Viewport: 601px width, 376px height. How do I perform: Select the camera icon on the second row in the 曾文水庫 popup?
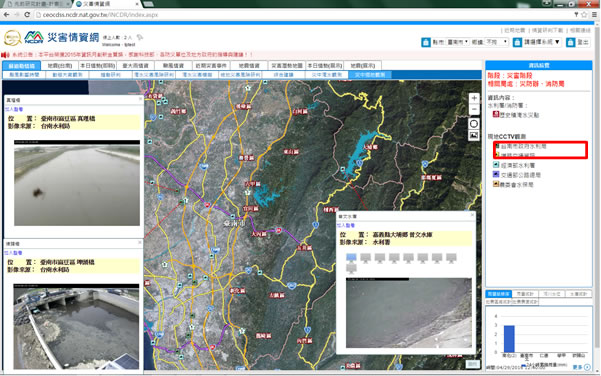coord(351,268)
